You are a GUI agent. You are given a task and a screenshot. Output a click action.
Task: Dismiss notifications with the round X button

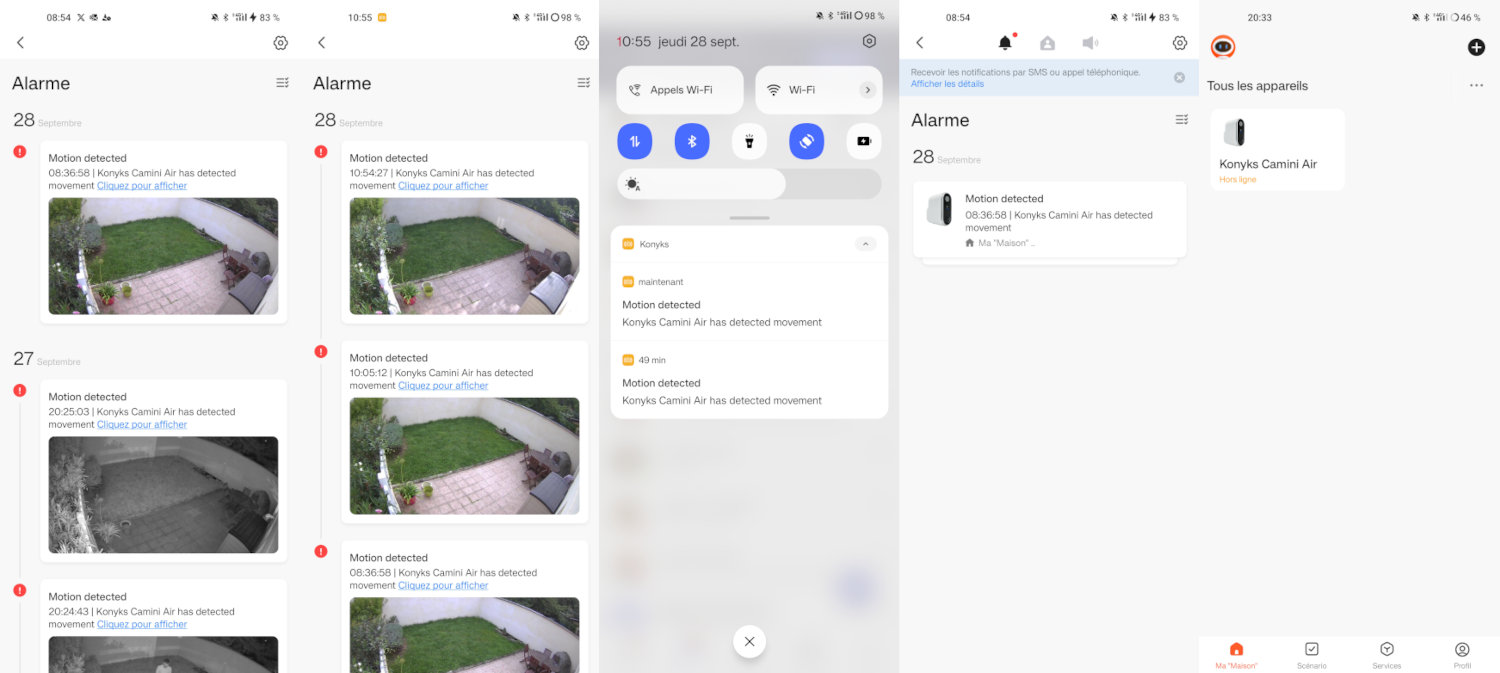749,641
